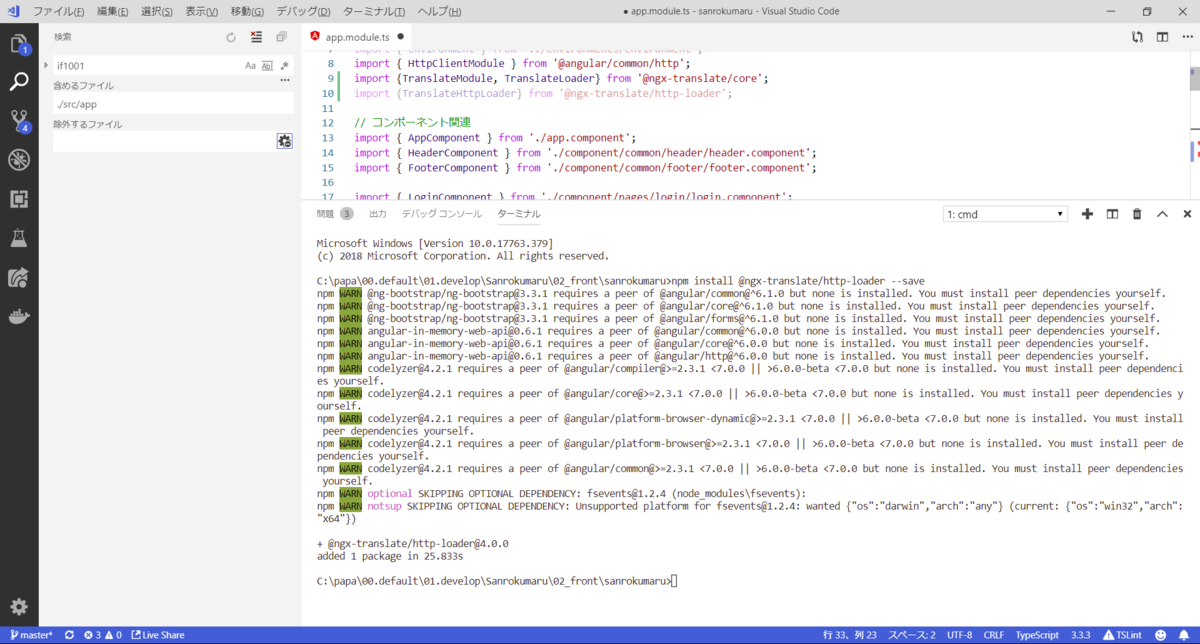Open editor More Actions ellipsis

click(1187, 37)
